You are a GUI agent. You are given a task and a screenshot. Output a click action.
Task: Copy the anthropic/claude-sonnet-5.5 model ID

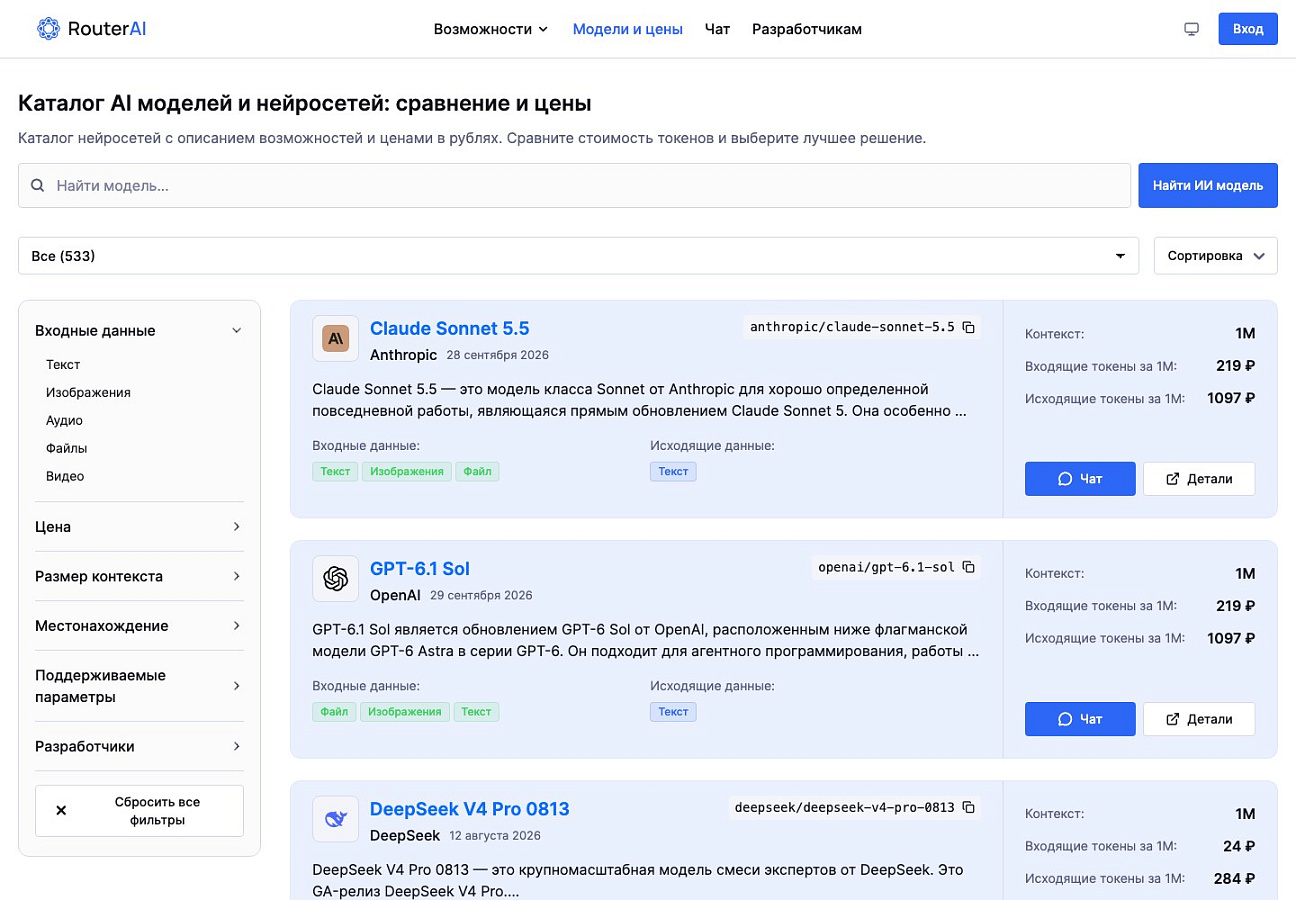(x=968, y=327)
